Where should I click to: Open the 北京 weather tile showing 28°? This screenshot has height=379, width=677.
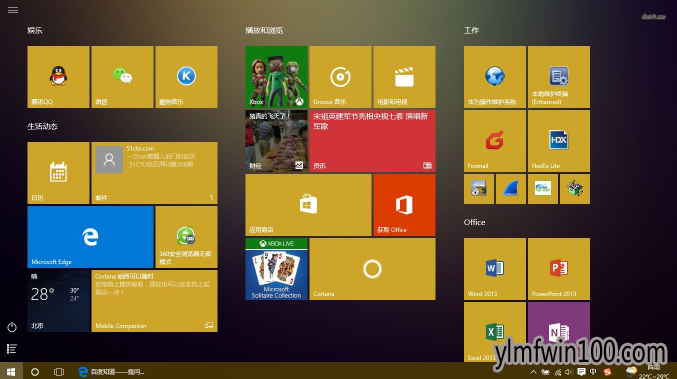pos(58,300)
